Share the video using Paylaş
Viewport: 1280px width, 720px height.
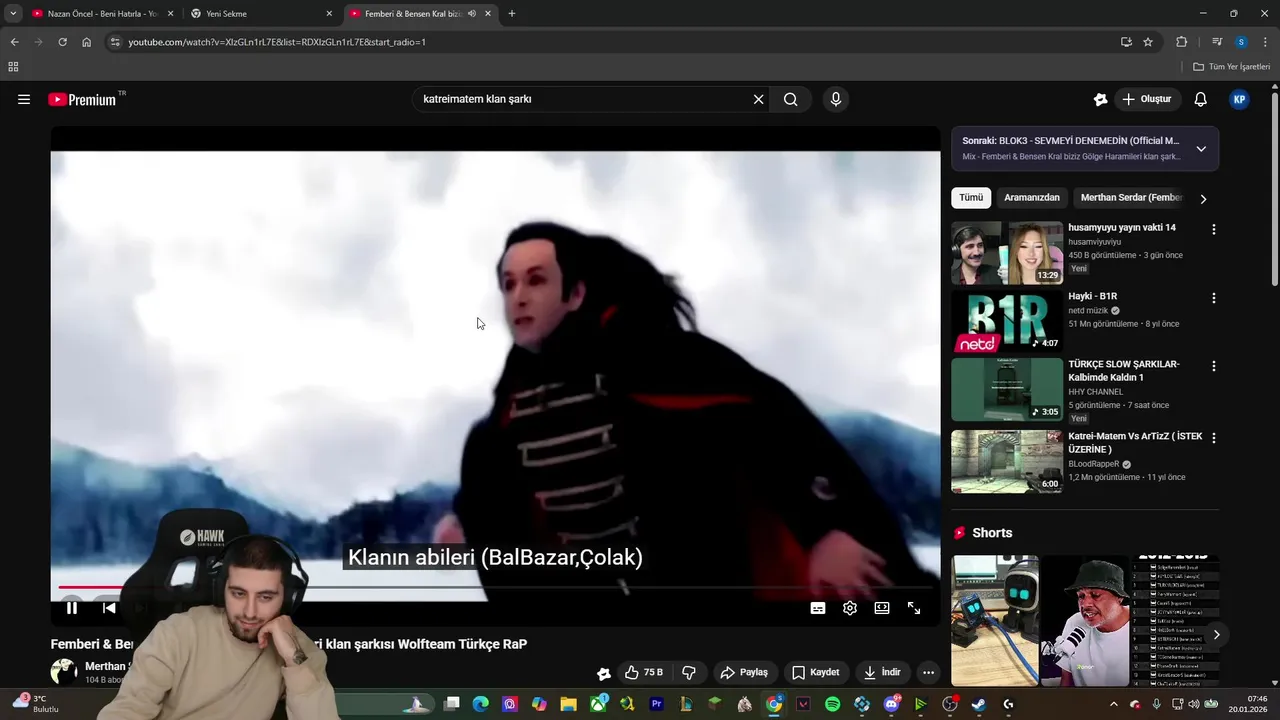point(745,673)
